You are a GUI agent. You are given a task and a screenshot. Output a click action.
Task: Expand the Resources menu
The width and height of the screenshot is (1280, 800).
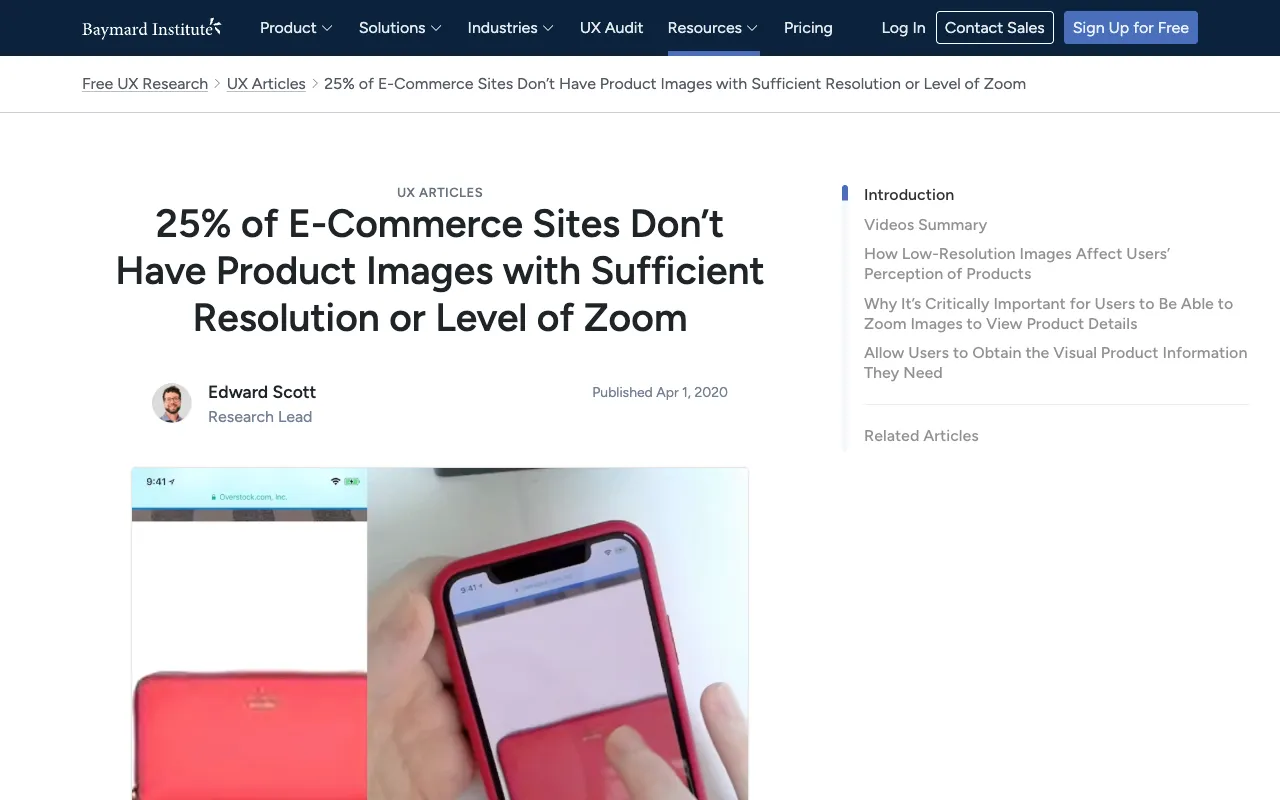[x=713, y=28]
